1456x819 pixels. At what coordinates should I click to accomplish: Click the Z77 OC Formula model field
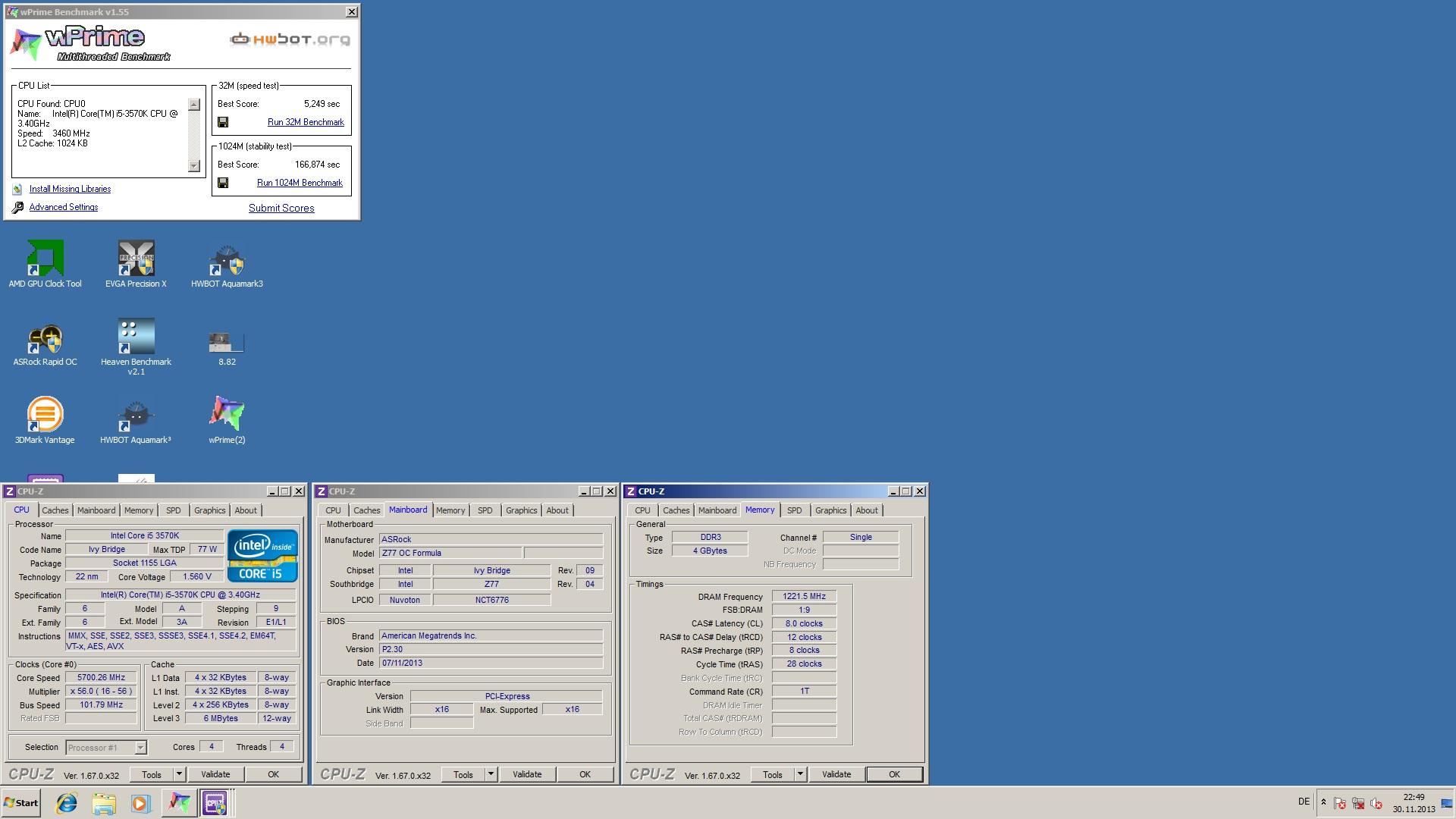(450, 554)
